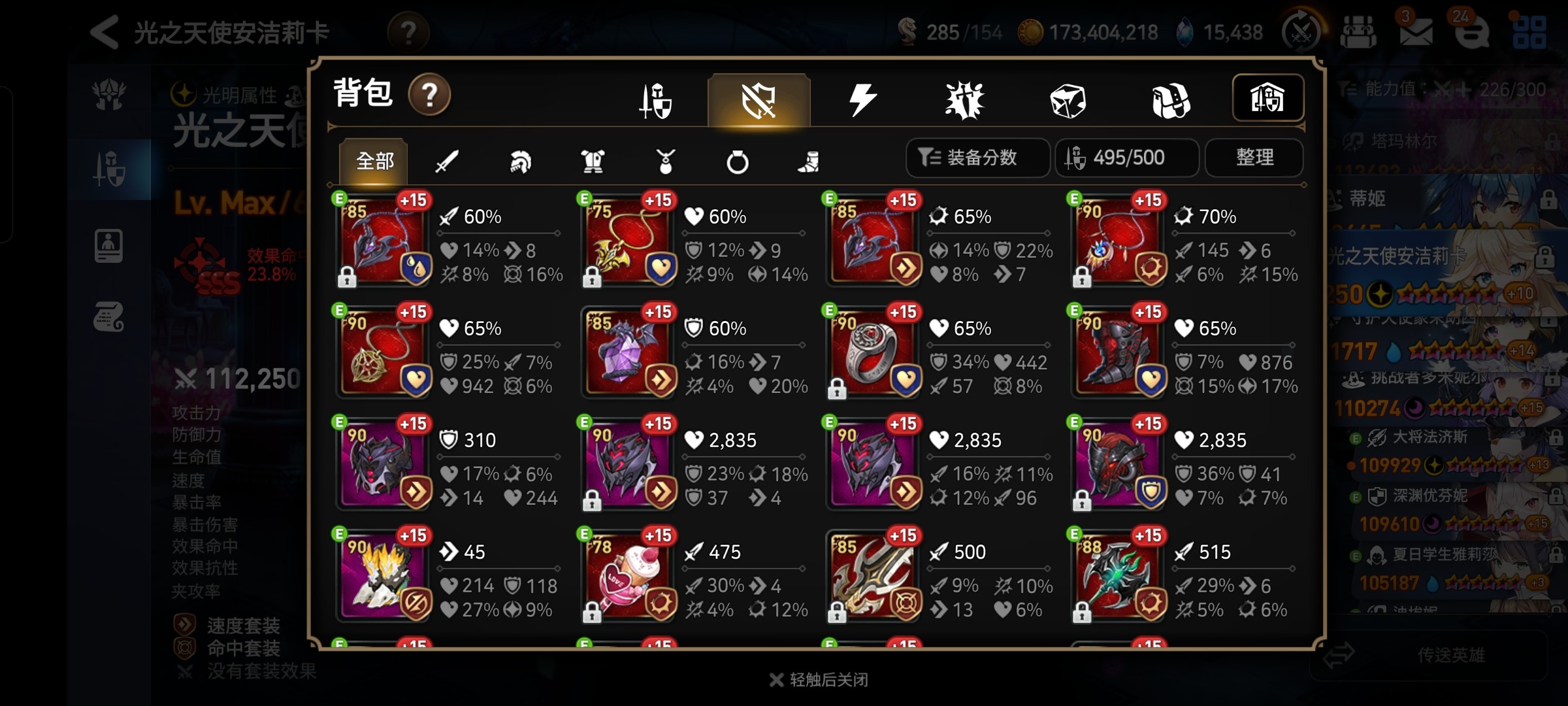The image size is (1568, 706).
Task: Click the 整理 organize button
Action: 1254,158
